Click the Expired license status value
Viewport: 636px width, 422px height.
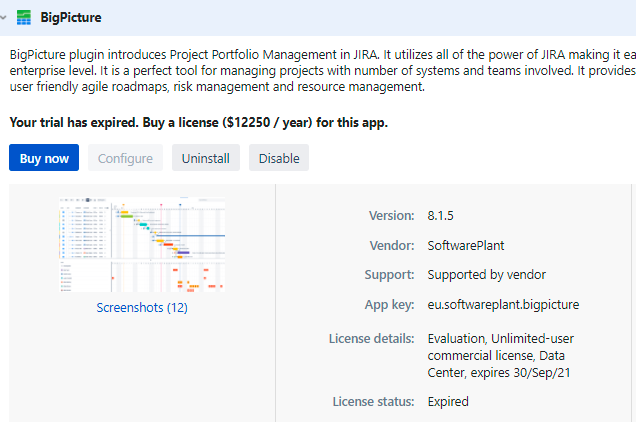click(x=448, y=402)
